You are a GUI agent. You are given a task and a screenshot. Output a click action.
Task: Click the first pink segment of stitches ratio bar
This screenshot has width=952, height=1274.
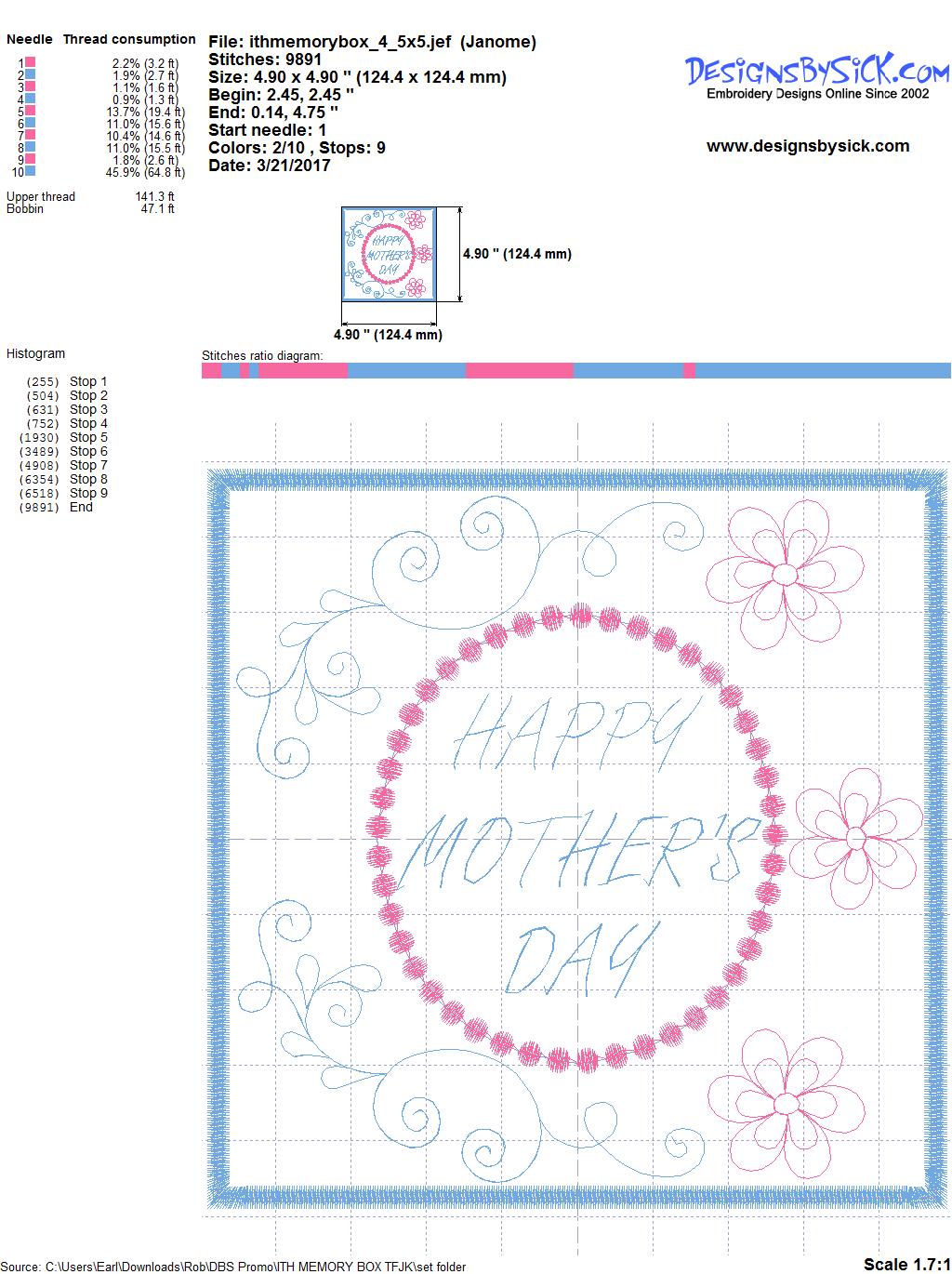211,371
